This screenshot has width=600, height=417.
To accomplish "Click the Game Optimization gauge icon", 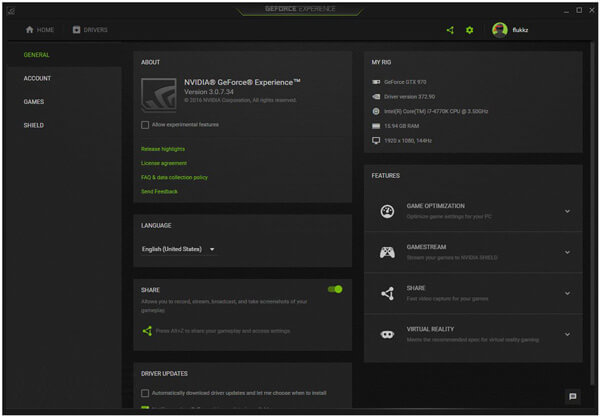I will pyautogui.click(x=387, y=211).
